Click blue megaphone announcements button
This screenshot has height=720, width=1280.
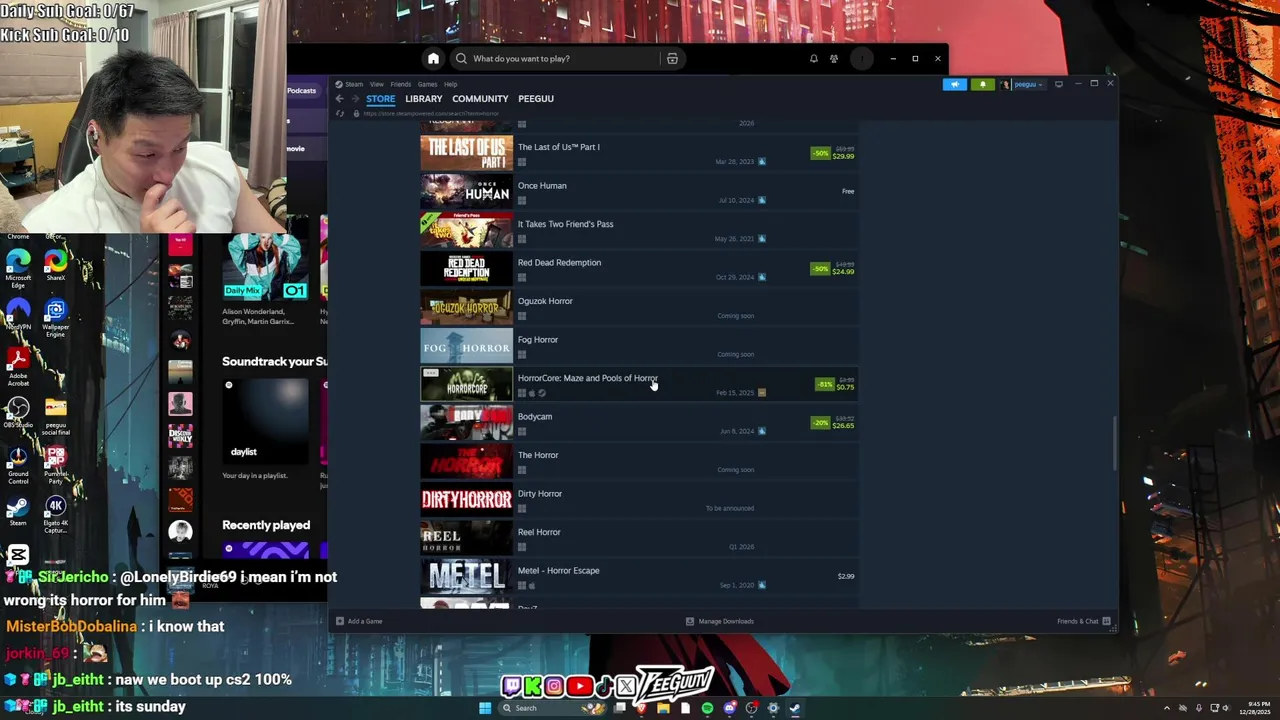955,84
